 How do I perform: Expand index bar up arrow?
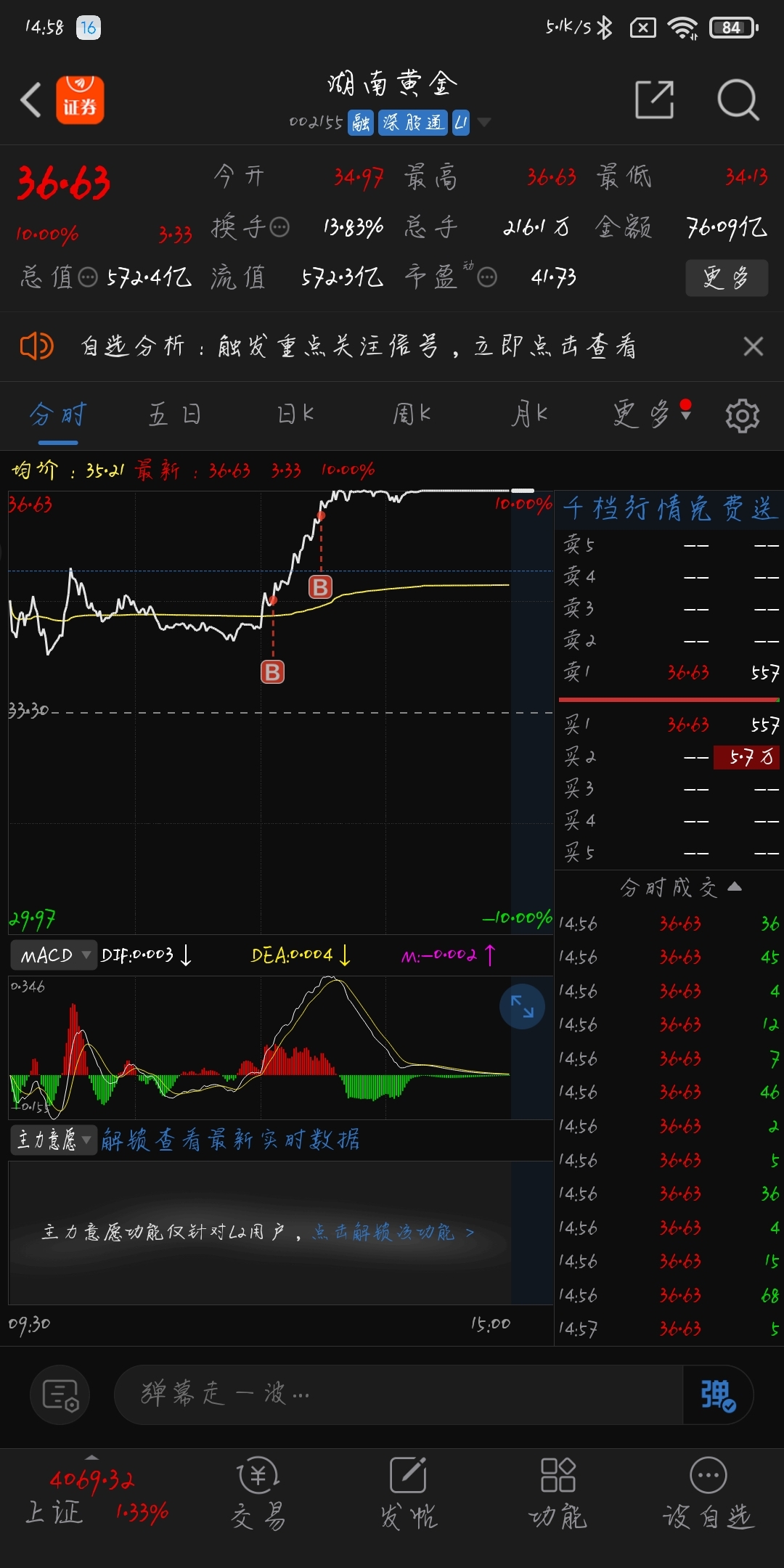pos(91,1456)
